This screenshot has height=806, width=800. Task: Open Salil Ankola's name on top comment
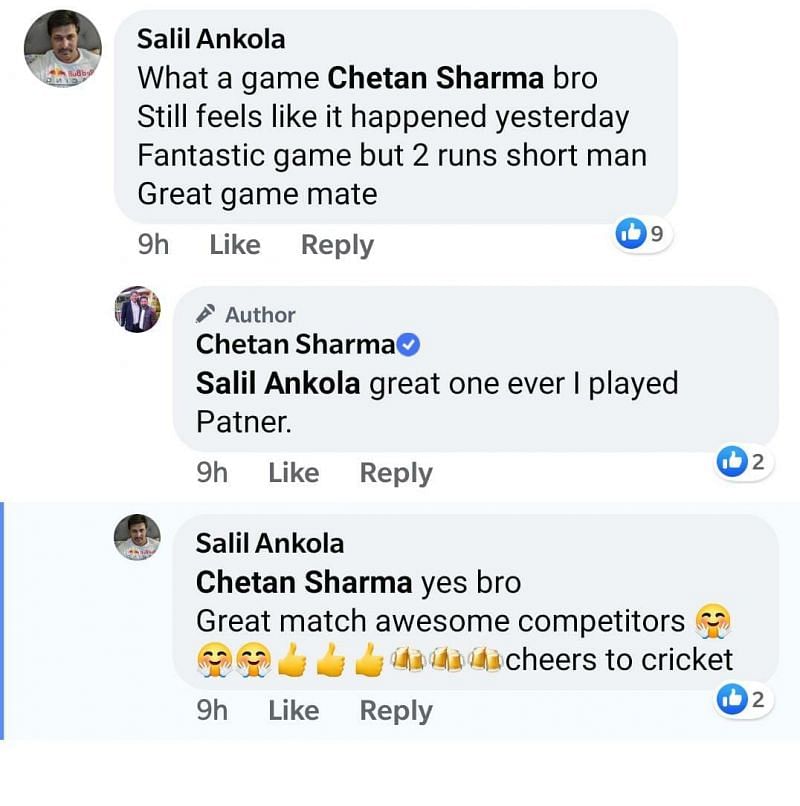[x=211, y=39]
